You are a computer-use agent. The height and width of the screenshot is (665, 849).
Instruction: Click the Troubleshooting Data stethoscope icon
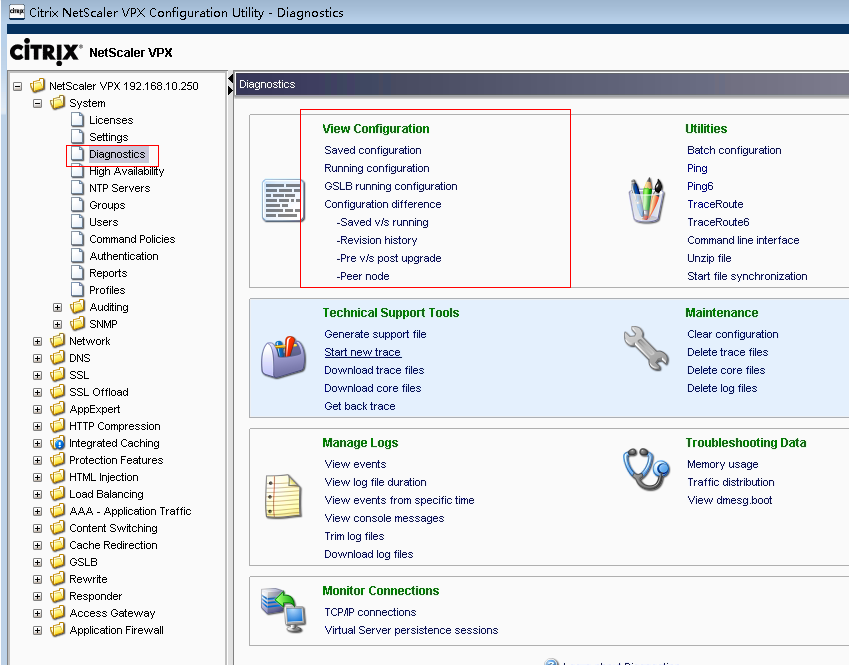pyautogui.click(x=645, y=470)
